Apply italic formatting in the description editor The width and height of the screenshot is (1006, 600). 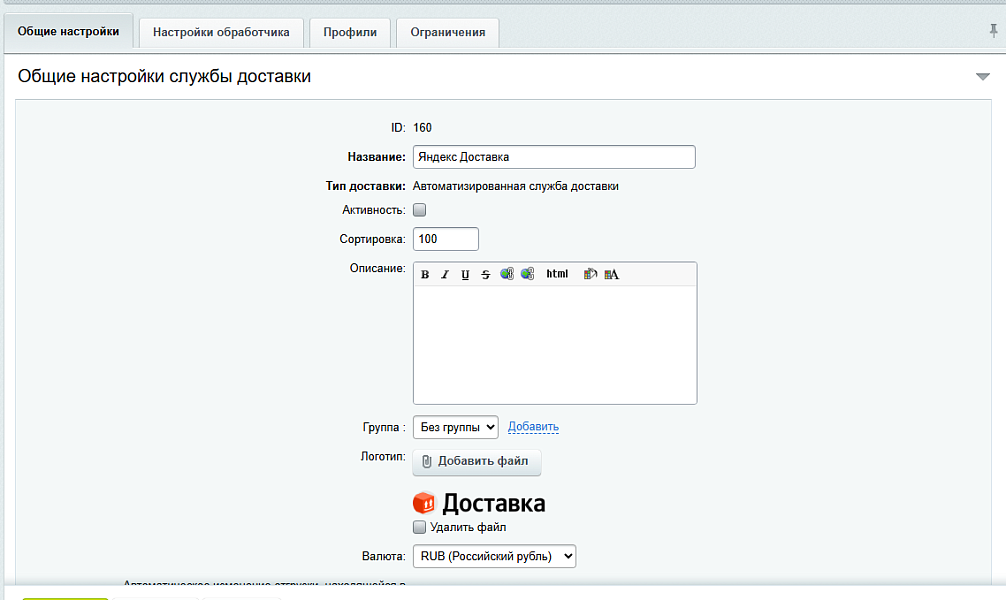tap(444, 273)
